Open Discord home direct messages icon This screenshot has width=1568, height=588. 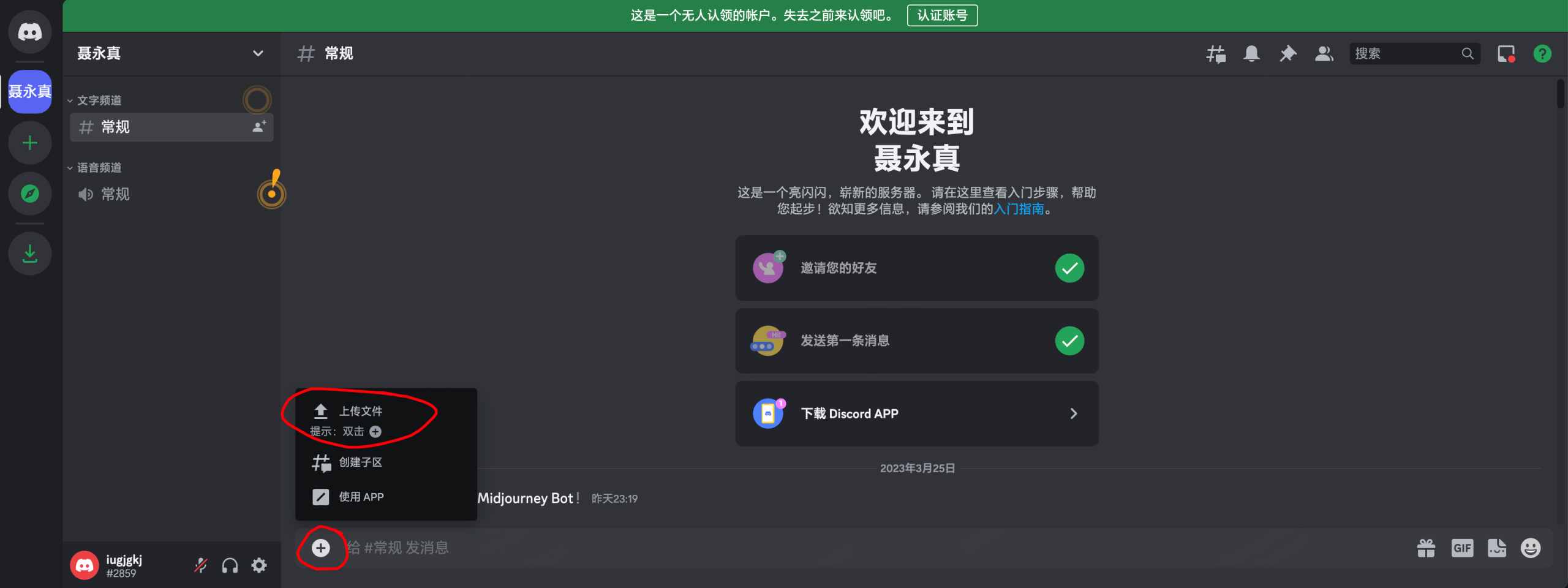pos(29,31)
